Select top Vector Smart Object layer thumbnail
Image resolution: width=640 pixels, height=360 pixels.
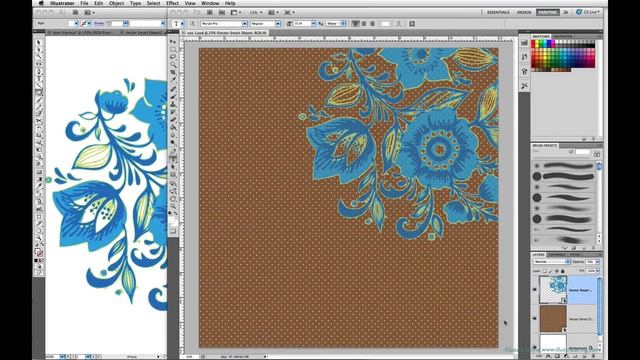tap(553, 289)
